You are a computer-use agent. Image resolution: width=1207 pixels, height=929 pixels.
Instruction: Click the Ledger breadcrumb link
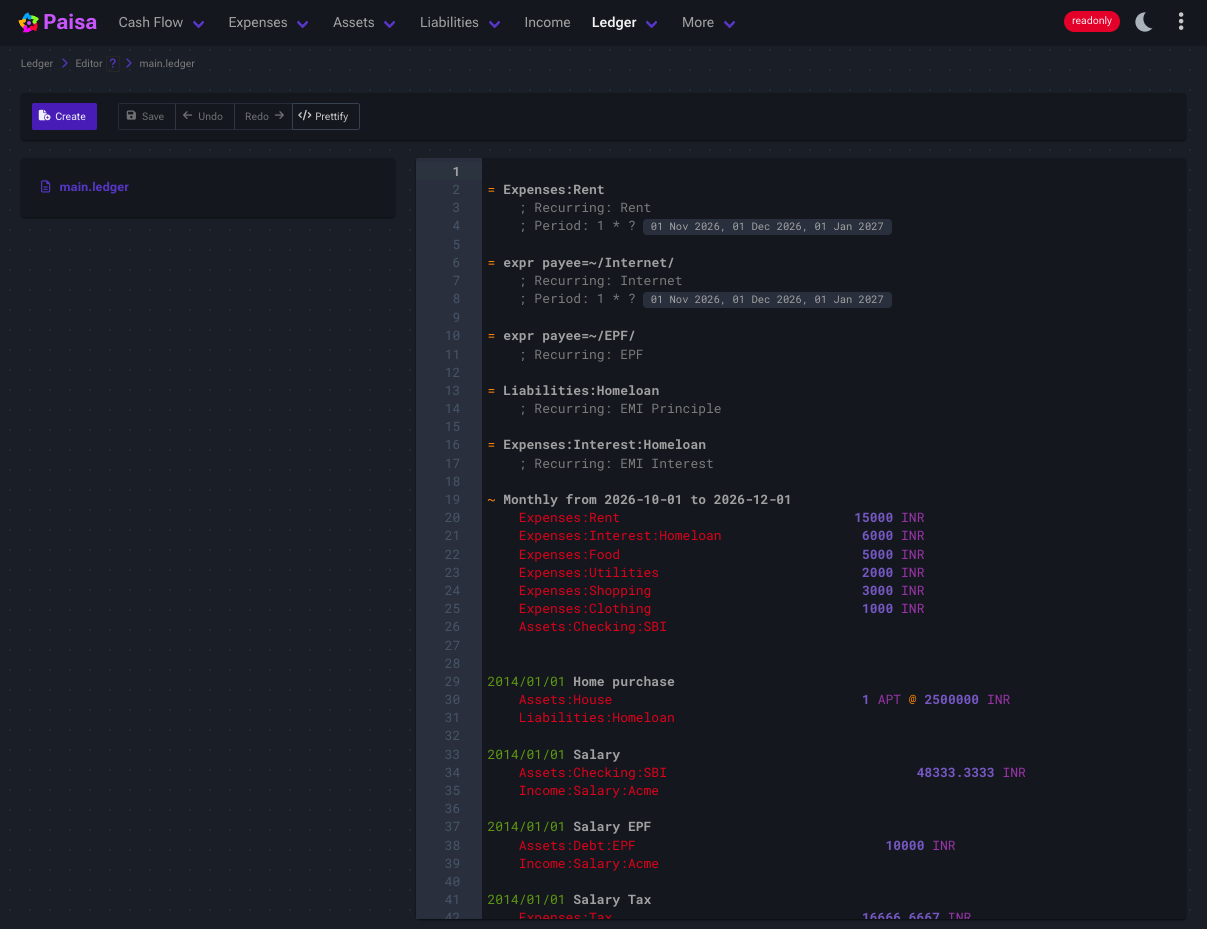click(x=37, y=64)
